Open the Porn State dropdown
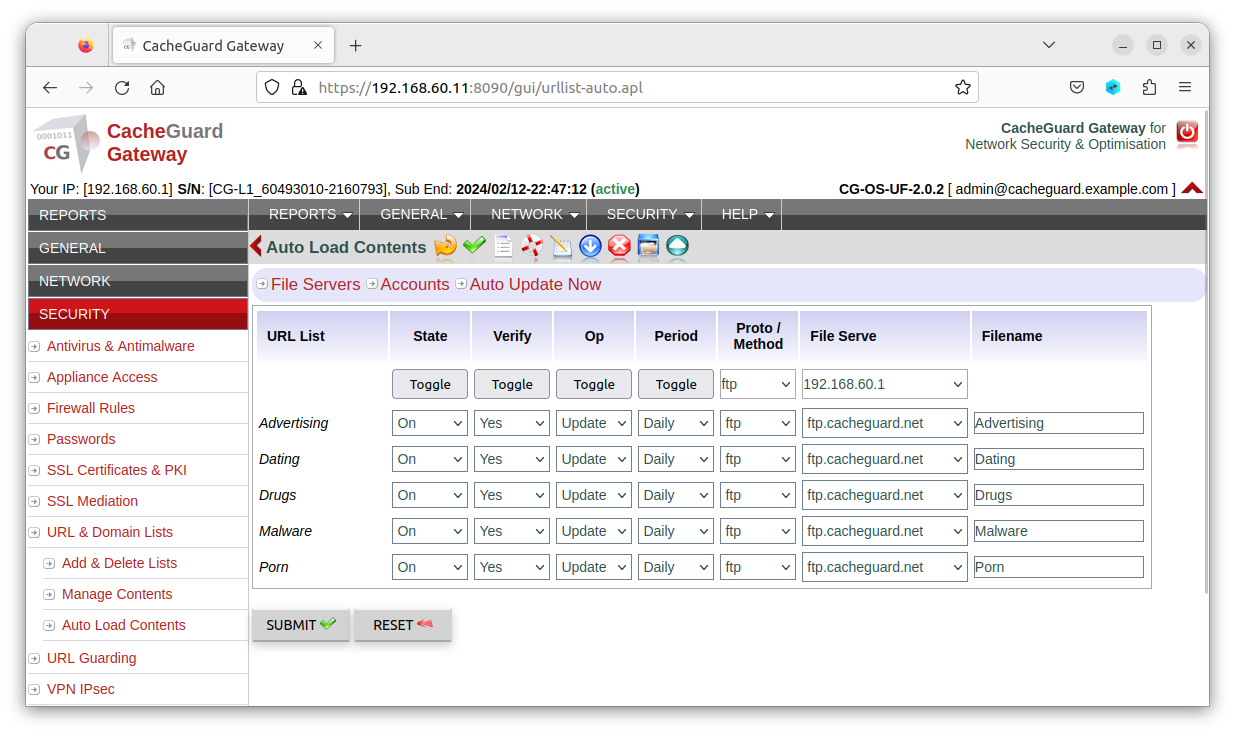The height and width of the screenshot is (735, 1235). click(x=430, y=567)
